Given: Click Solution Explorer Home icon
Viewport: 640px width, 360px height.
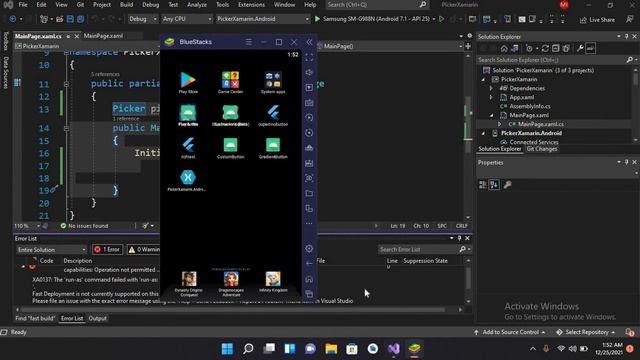Looking at the screenshot, I should point(504,49).
